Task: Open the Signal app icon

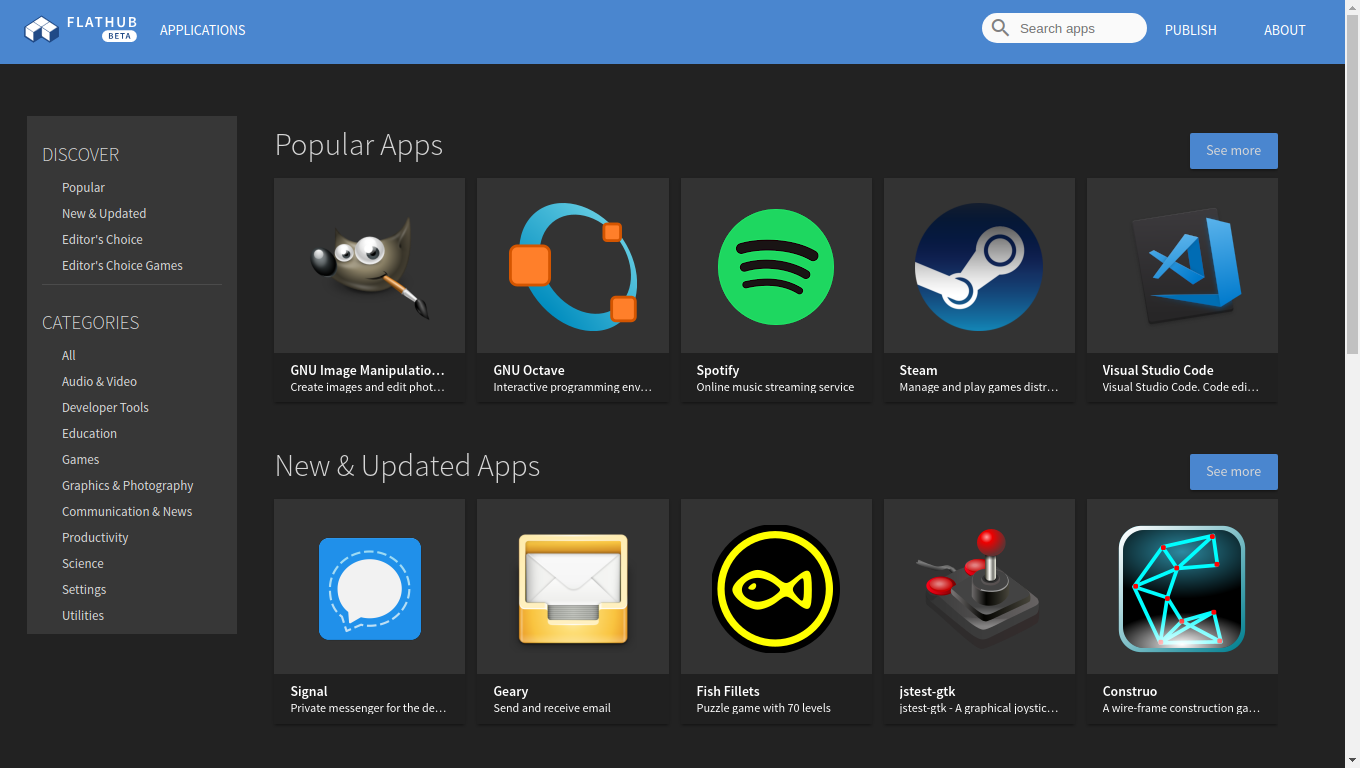Action: click(370, 588)
